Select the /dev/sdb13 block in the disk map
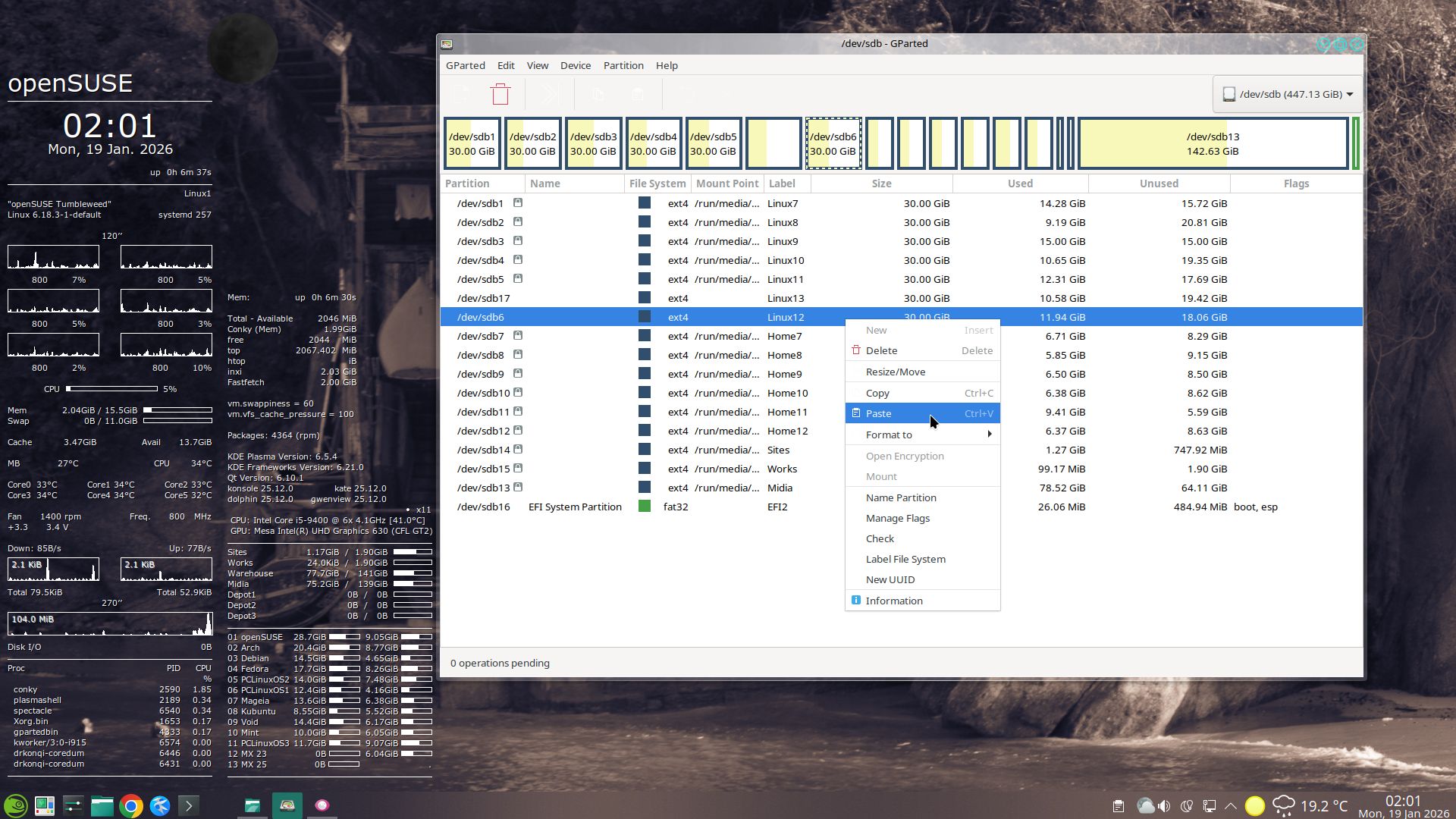The image size is (1456, 819). [x=1213, y=143]
